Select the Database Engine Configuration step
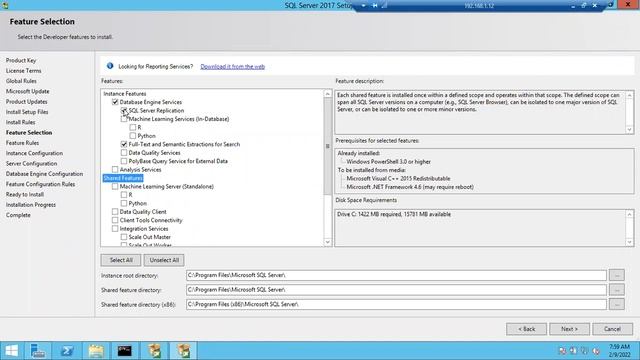 44,174
